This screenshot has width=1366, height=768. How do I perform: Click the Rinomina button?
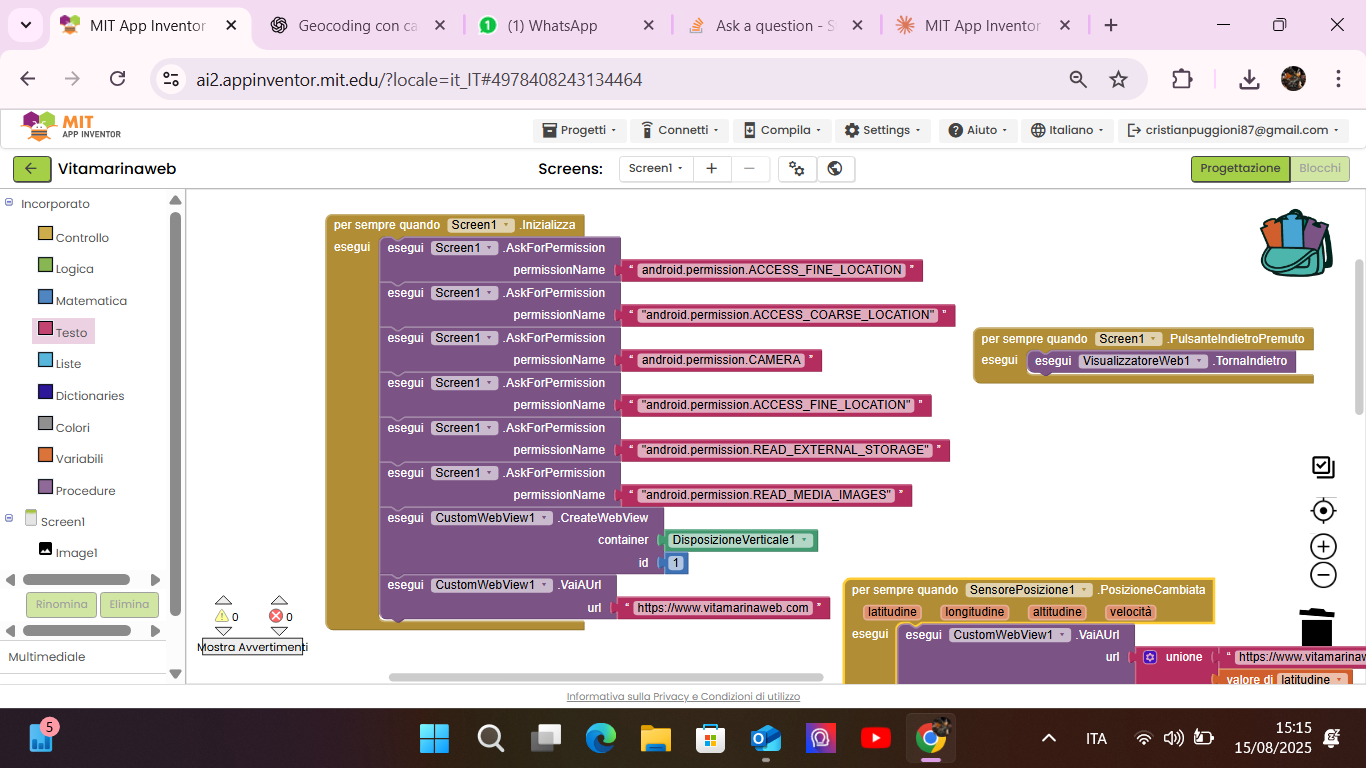[61, 604]
